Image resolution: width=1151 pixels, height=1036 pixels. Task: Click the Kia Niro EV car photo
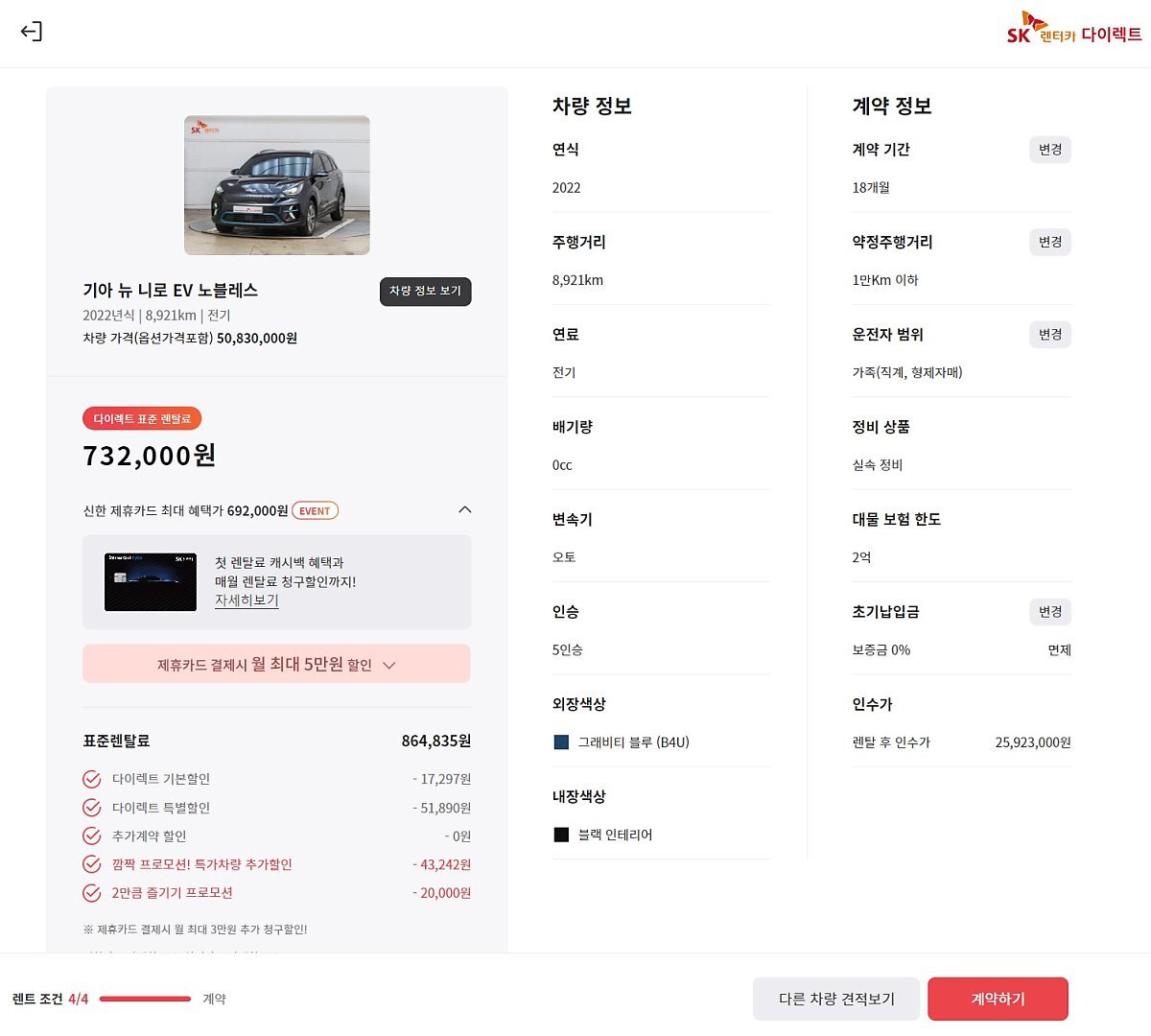(x=277, y=185)
